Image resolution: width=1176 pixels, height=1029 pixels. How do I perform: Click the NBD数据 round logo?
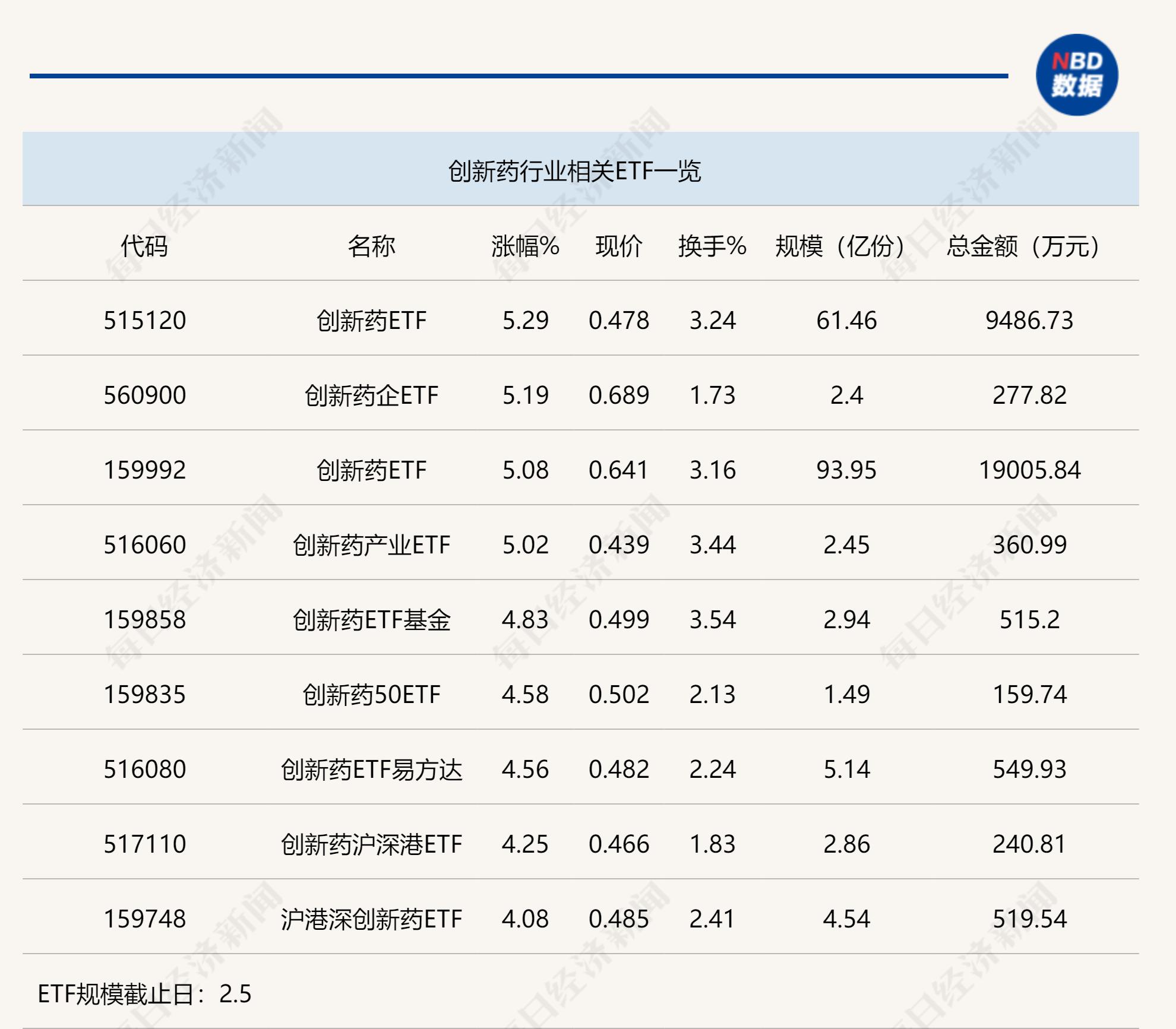click(x=1076, y=75)
